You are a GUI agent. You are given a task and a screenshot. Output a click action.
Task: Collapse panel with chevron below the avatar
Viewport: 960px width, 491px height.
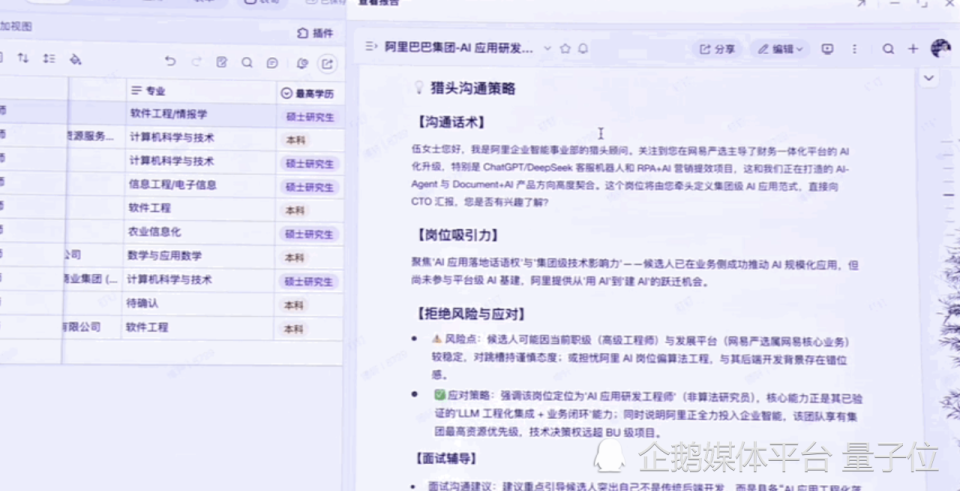coord(929,78)
